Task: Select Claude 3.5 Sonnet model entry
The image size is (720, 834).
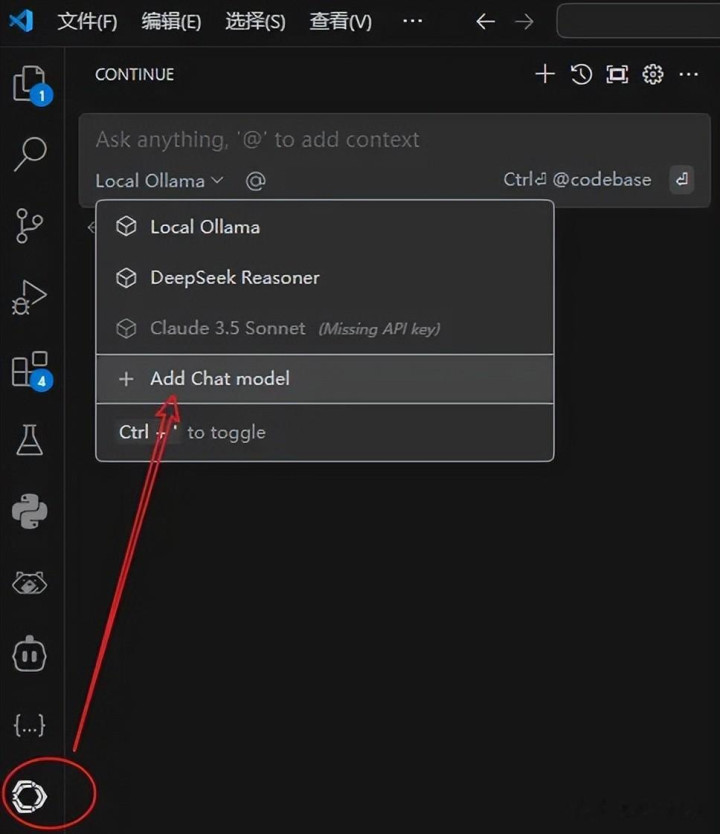Action: 325,328
